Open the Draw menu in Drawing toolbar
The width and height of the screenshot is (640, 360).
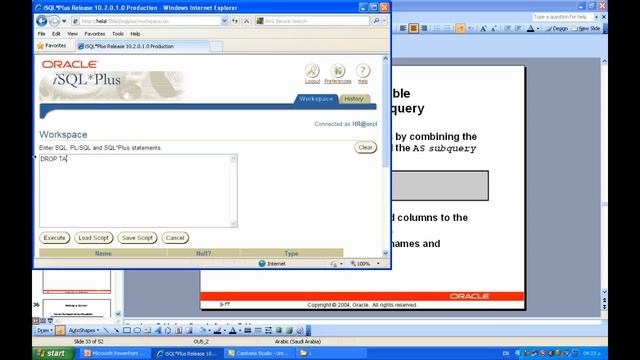(45, 330)
